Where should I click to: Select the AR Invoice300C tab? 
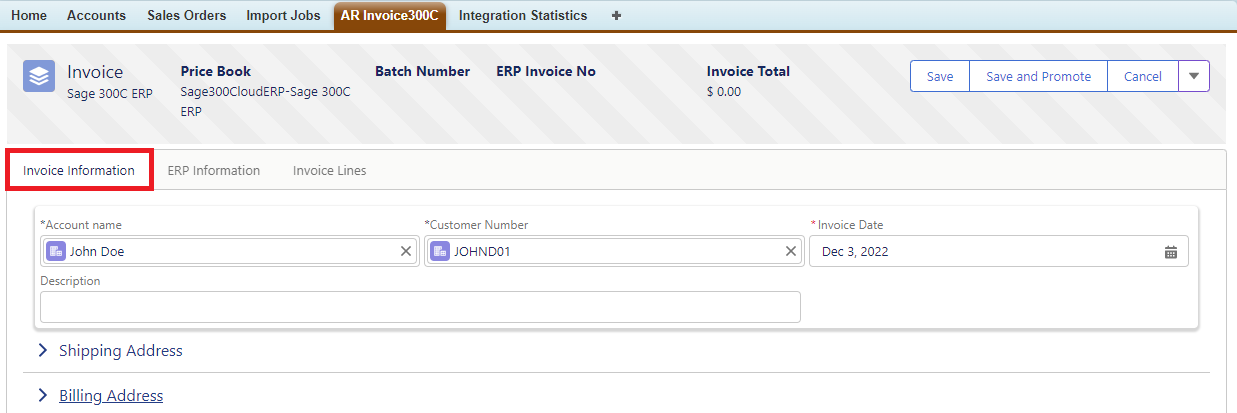[x=390, y=15]
